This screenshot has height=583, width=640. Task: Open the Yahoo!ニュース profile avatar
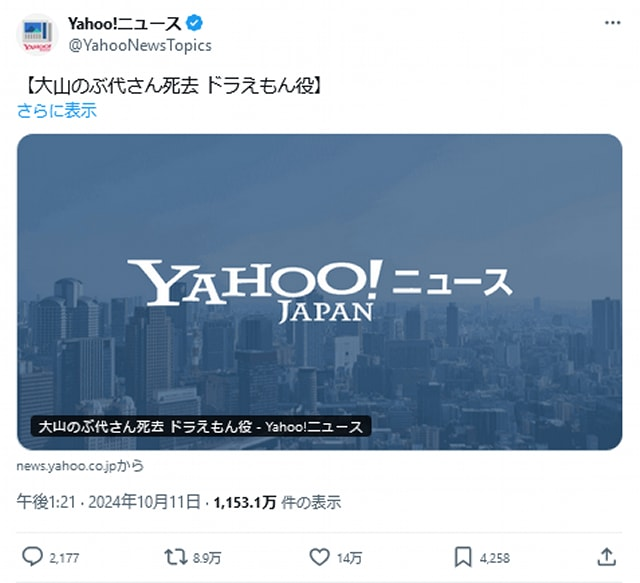pyautogui.click(x=37, y=35)
